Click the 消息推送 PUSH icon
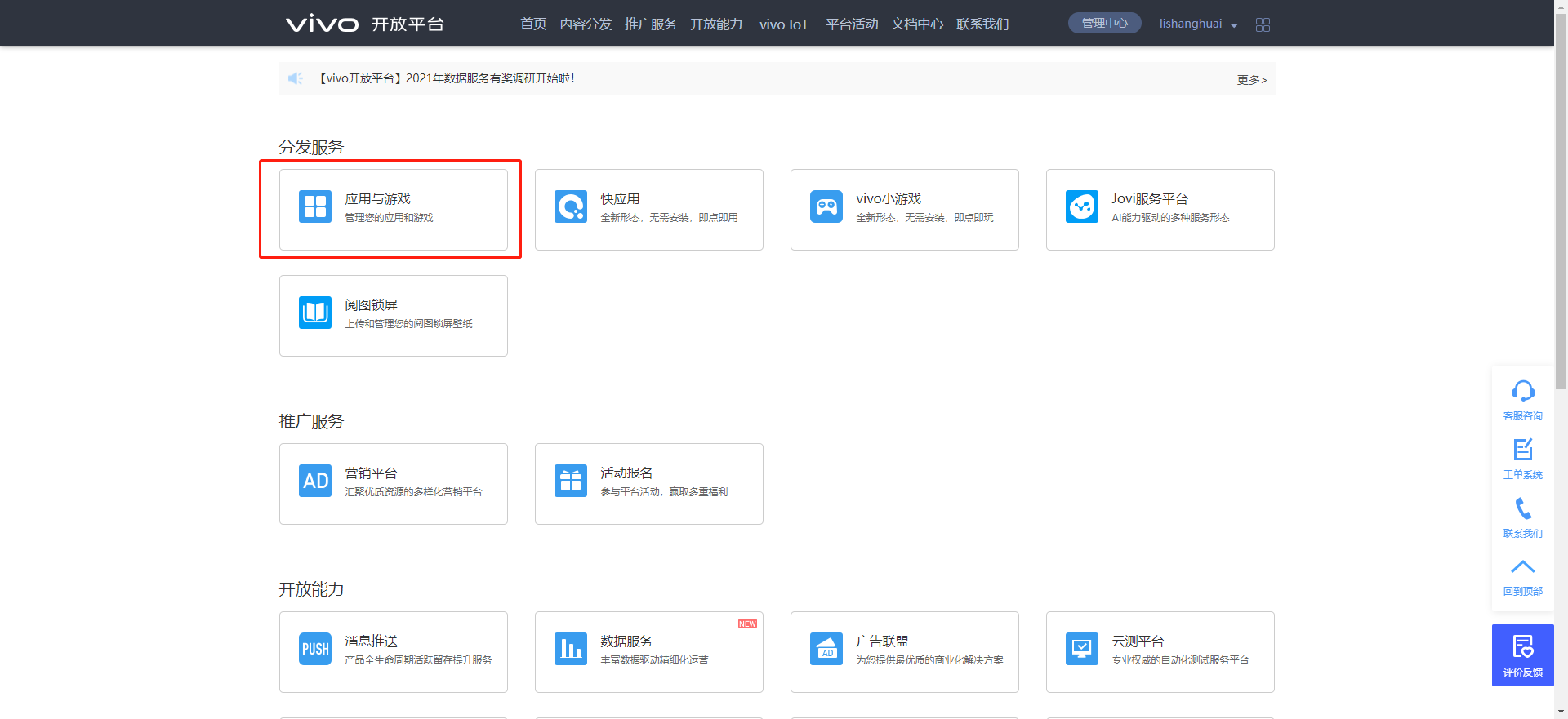This screenshot has height=719, width=1568. [315, 649]
